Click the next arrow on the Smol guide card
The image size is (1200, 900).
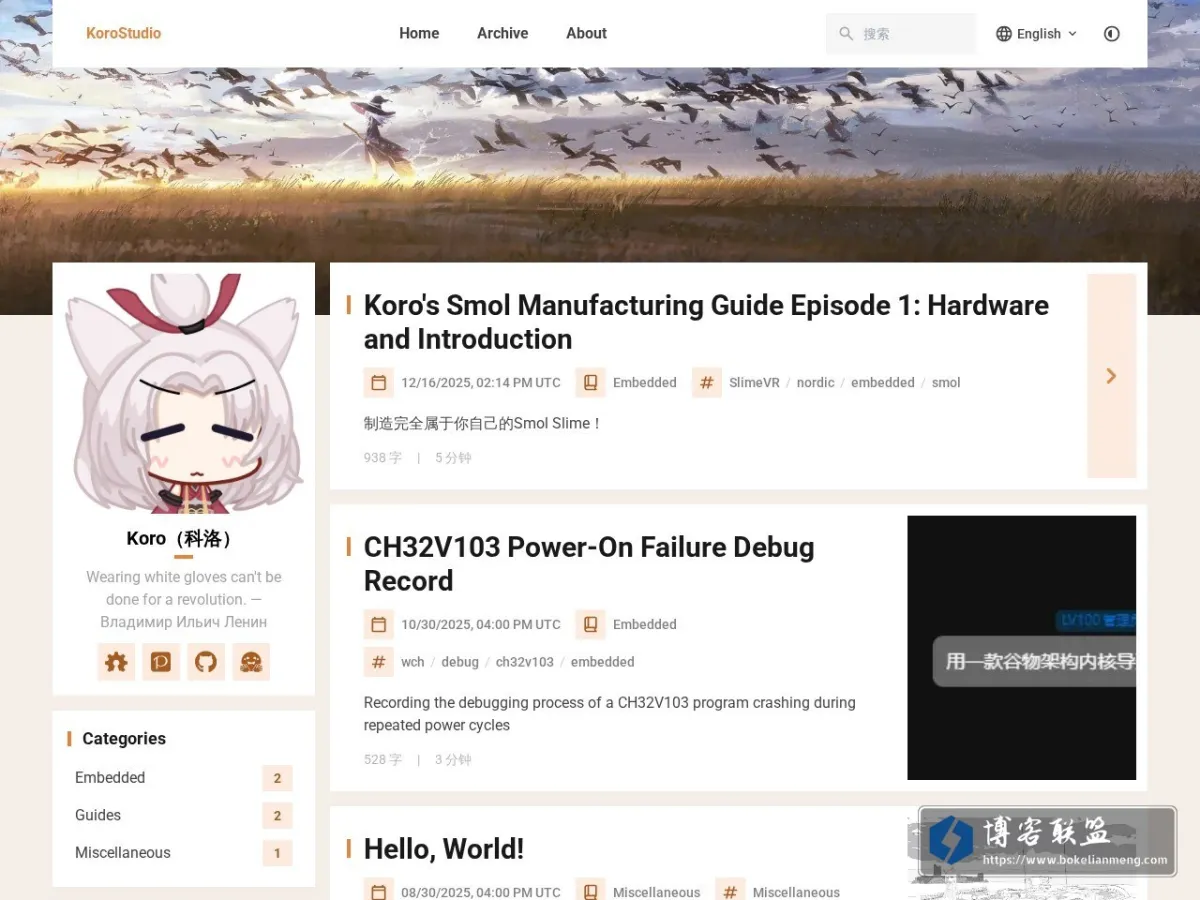(x=1111, y=376)
